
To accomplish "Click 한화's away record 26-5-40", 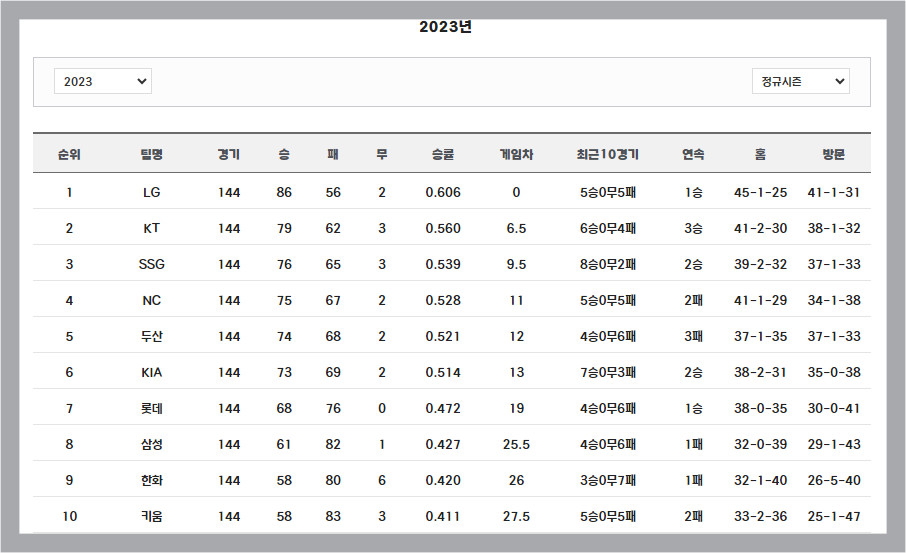I will tap(834, 480).
